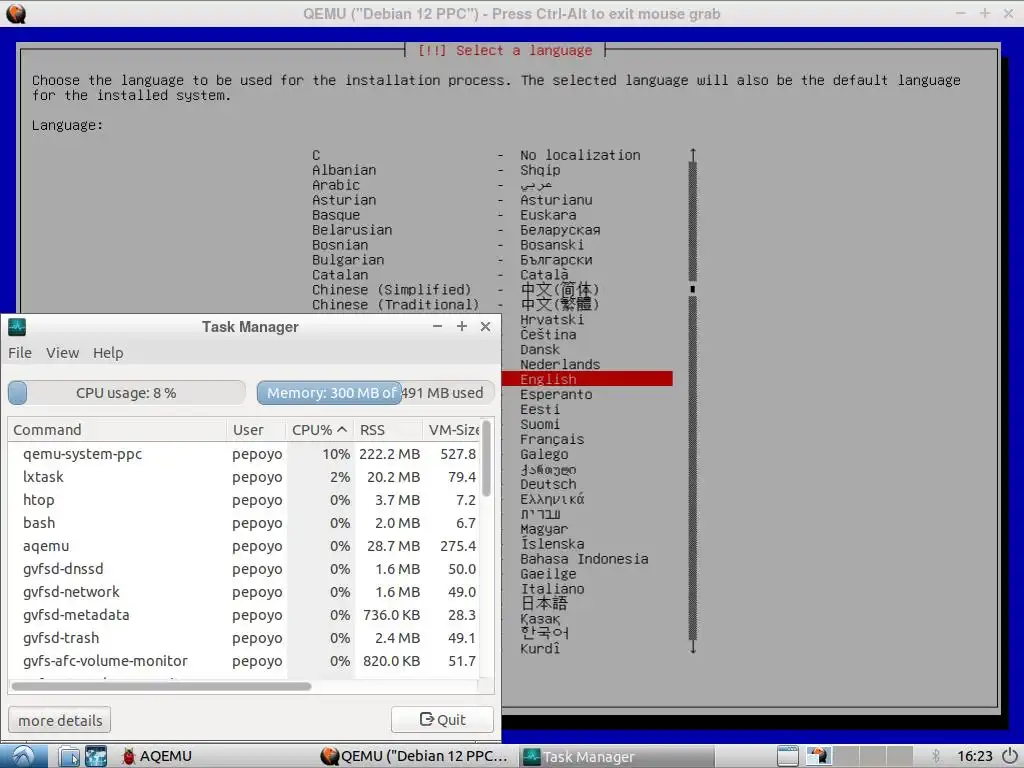Click the Task Manager title bar icon

17,327
